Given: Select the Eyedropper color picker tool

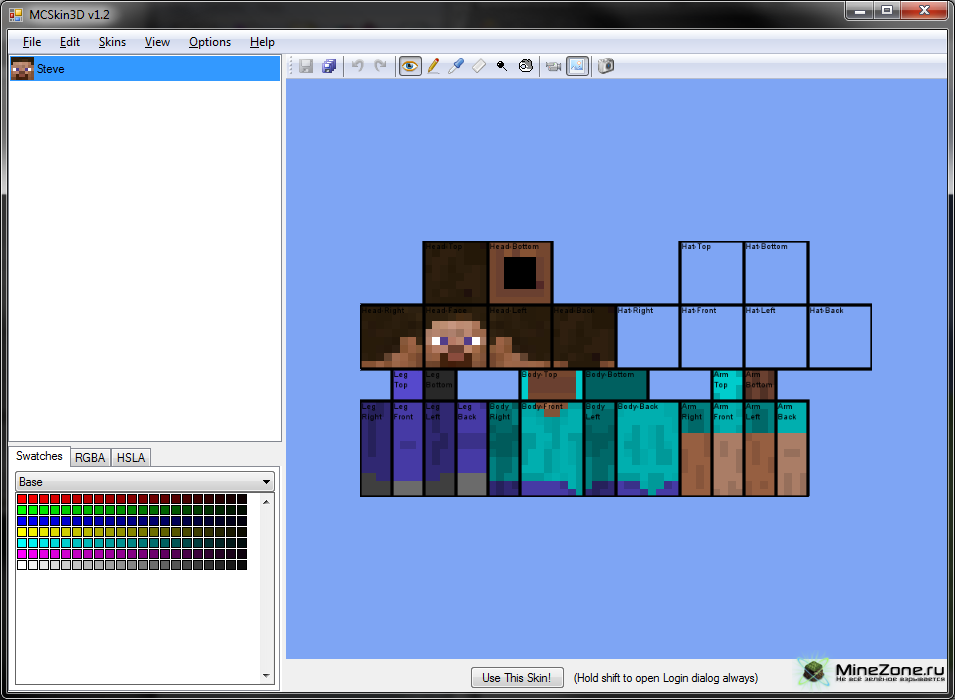Looking at the screenshot, I should point(456,66).
